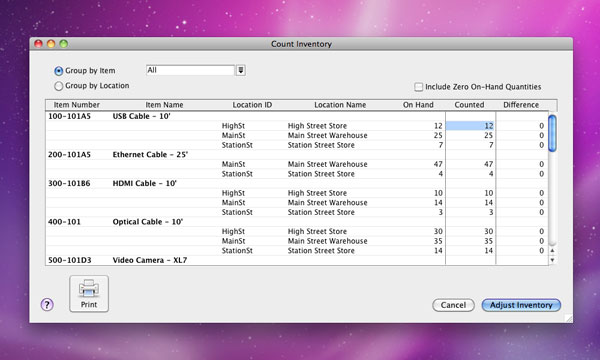Open help with the question mark icon

pos(47,305)
